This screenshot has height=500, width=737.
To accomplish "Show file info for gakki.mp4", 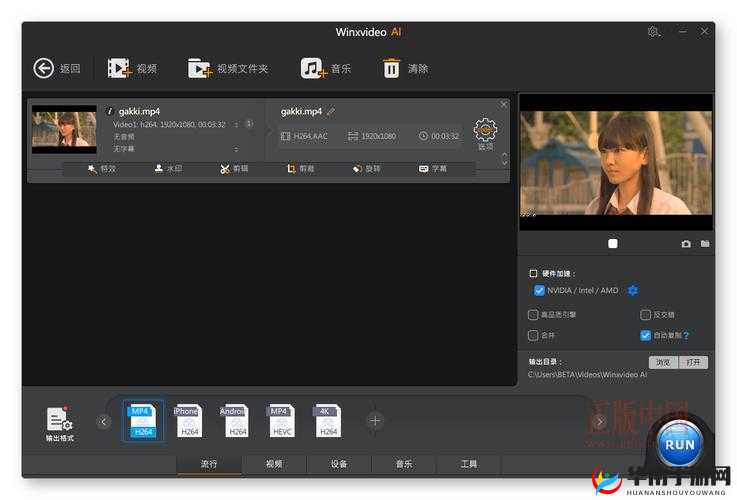I will (x=110, y=111).
